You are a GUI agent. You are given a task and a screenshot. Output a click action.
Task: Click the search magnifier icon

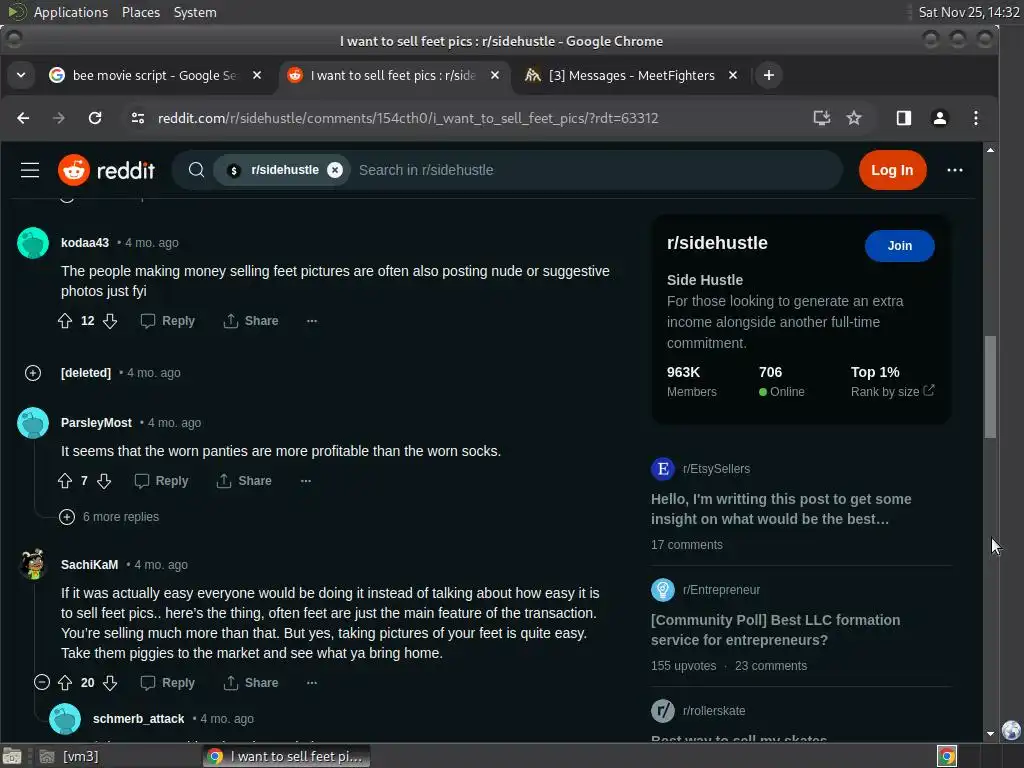196,170
